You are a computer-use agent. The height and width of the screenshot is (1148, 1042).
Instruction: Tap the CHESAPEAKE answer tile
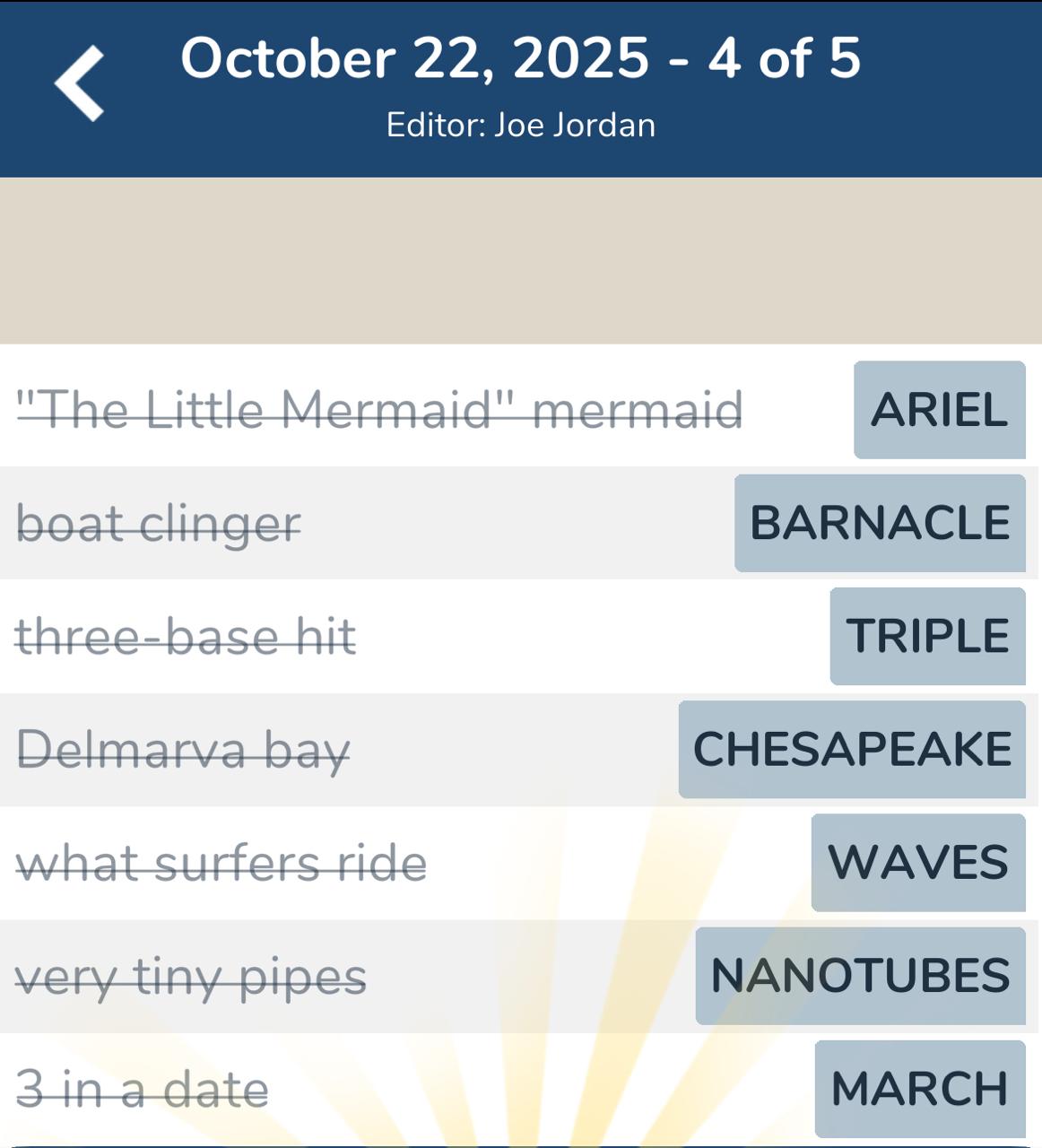[x=852, y=750]
